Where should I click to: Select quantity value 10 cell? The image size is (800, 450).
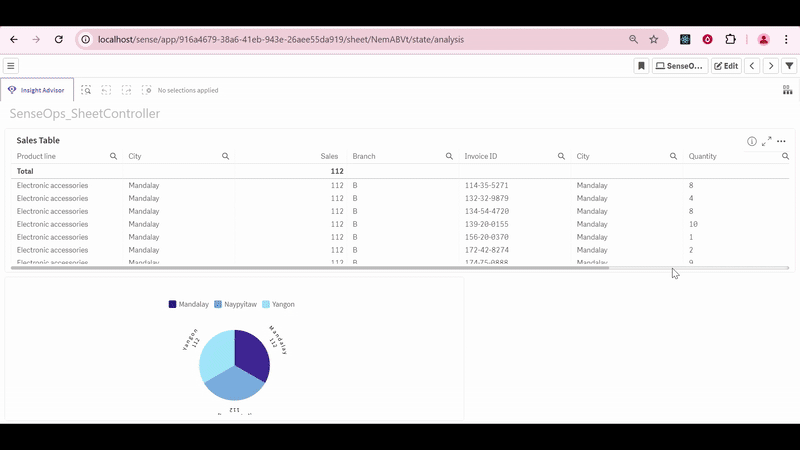tap(736, 224)
